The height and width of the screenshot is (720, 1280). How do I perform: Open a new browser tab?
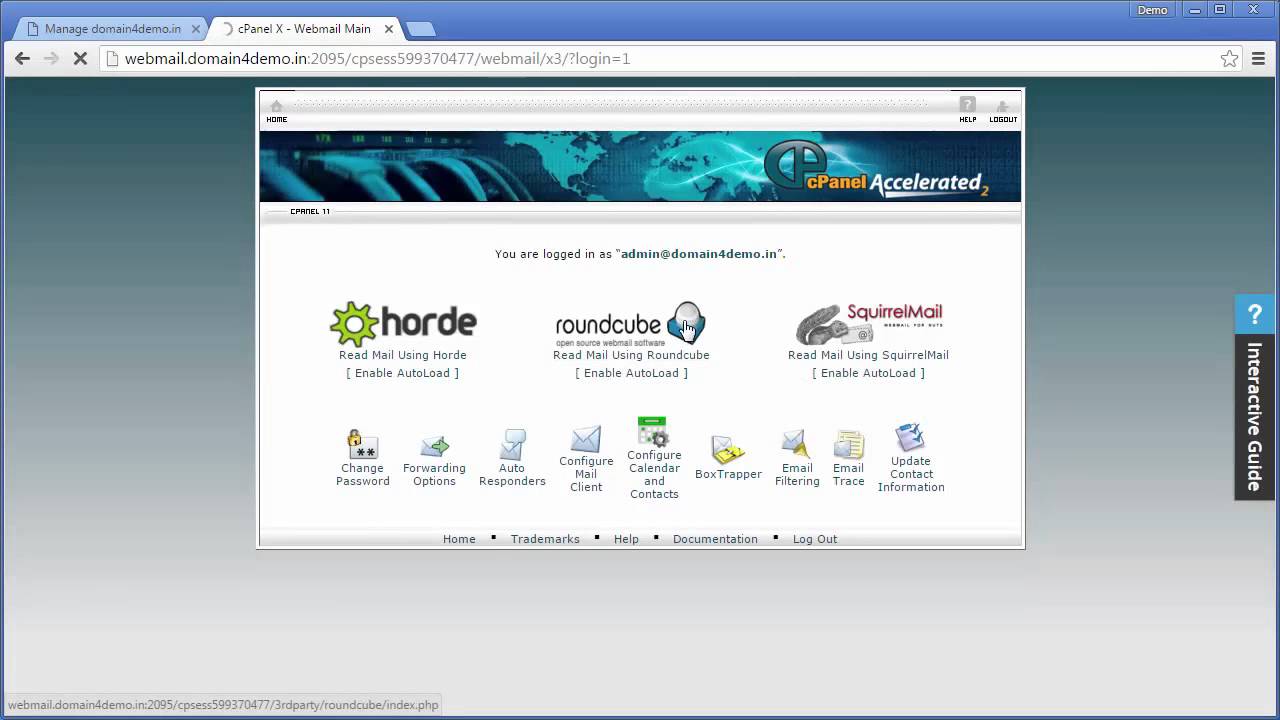[x=420, y=29]
